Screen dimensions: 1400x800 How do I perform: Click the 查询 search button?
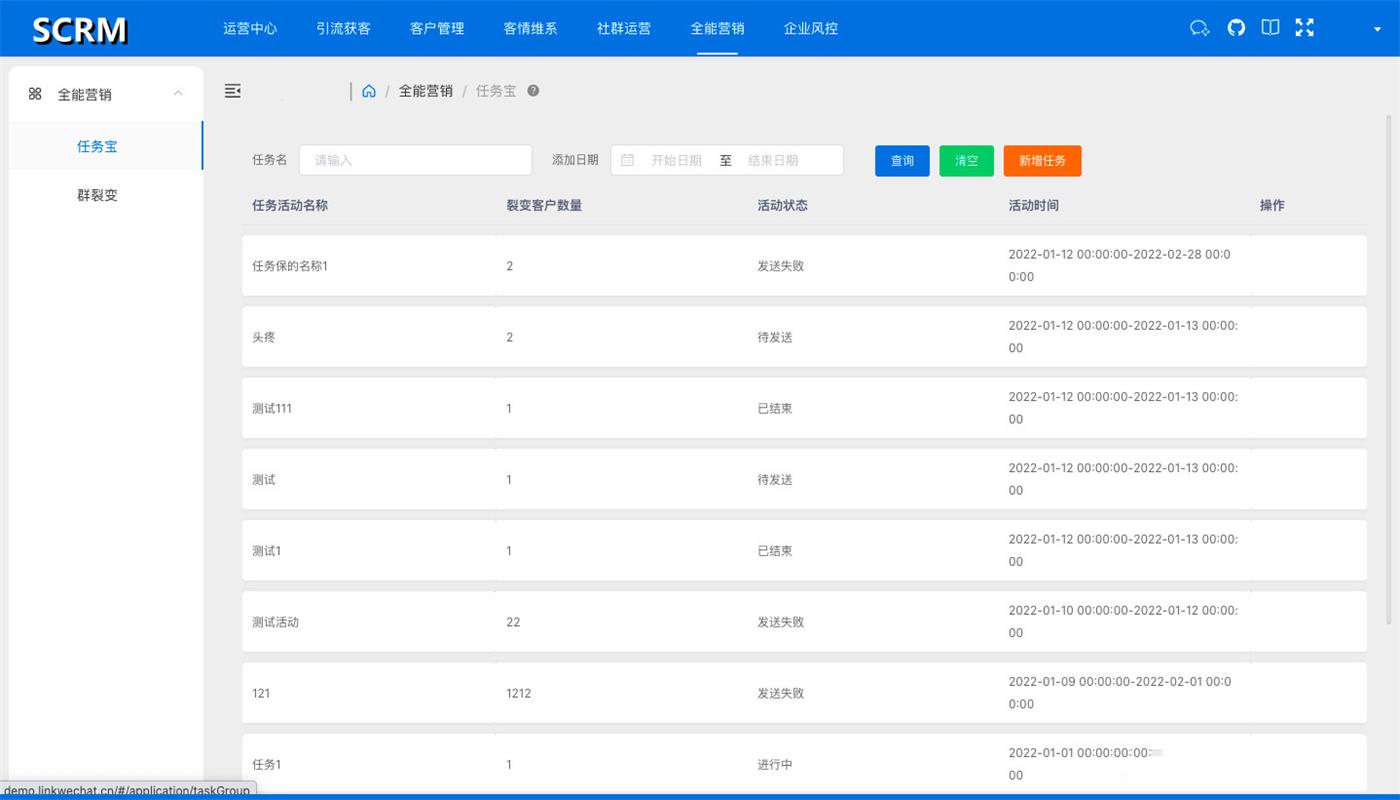click(902, 161)
